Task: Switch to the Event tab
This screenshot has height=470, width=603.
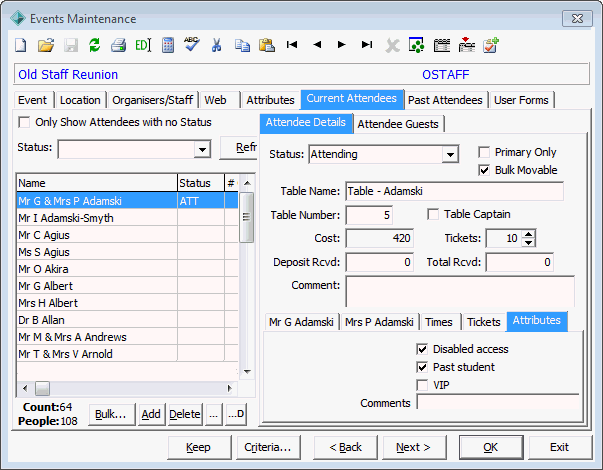Action: click(33, 100)
